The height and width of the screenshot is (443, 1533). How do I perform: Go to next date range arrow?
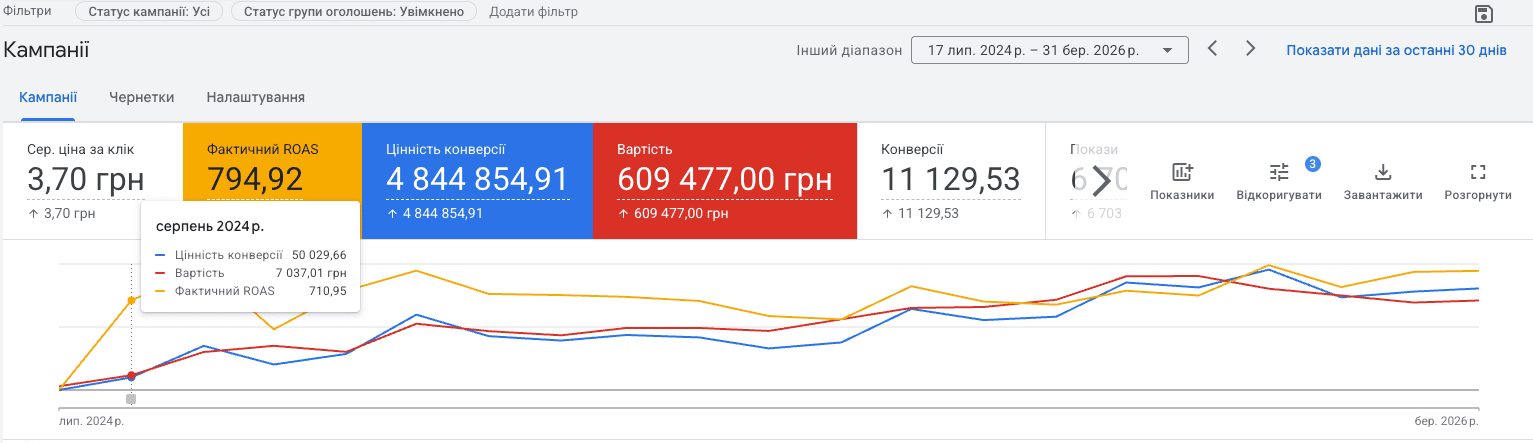click(x=1250, y=48)
